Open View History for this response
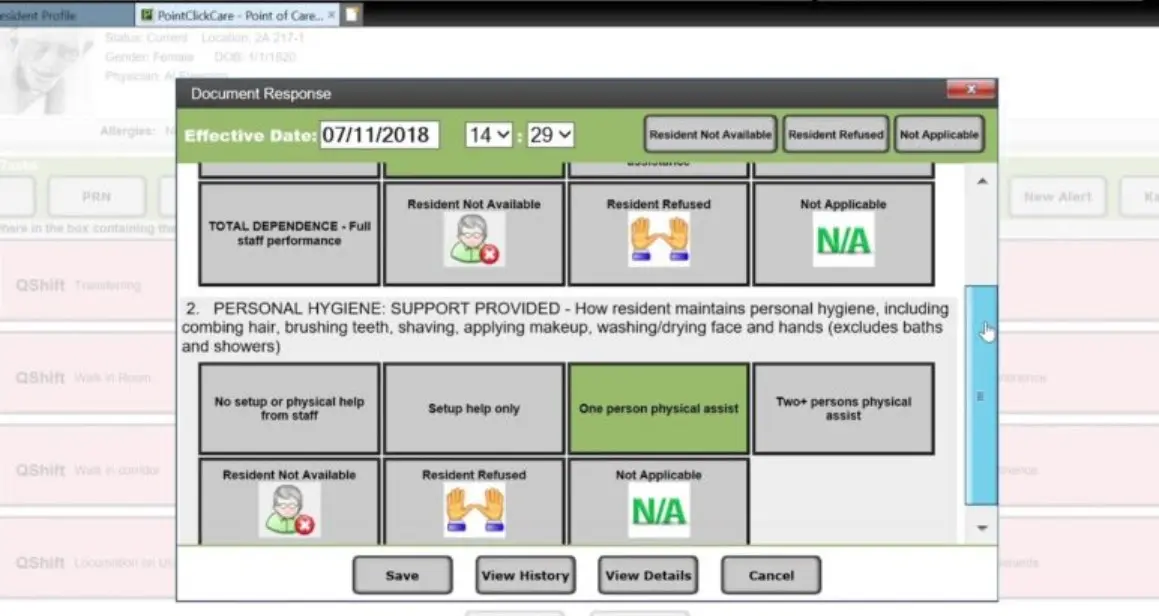Image resolution: width=1159 pixels, height=616 pixels. 525,575
